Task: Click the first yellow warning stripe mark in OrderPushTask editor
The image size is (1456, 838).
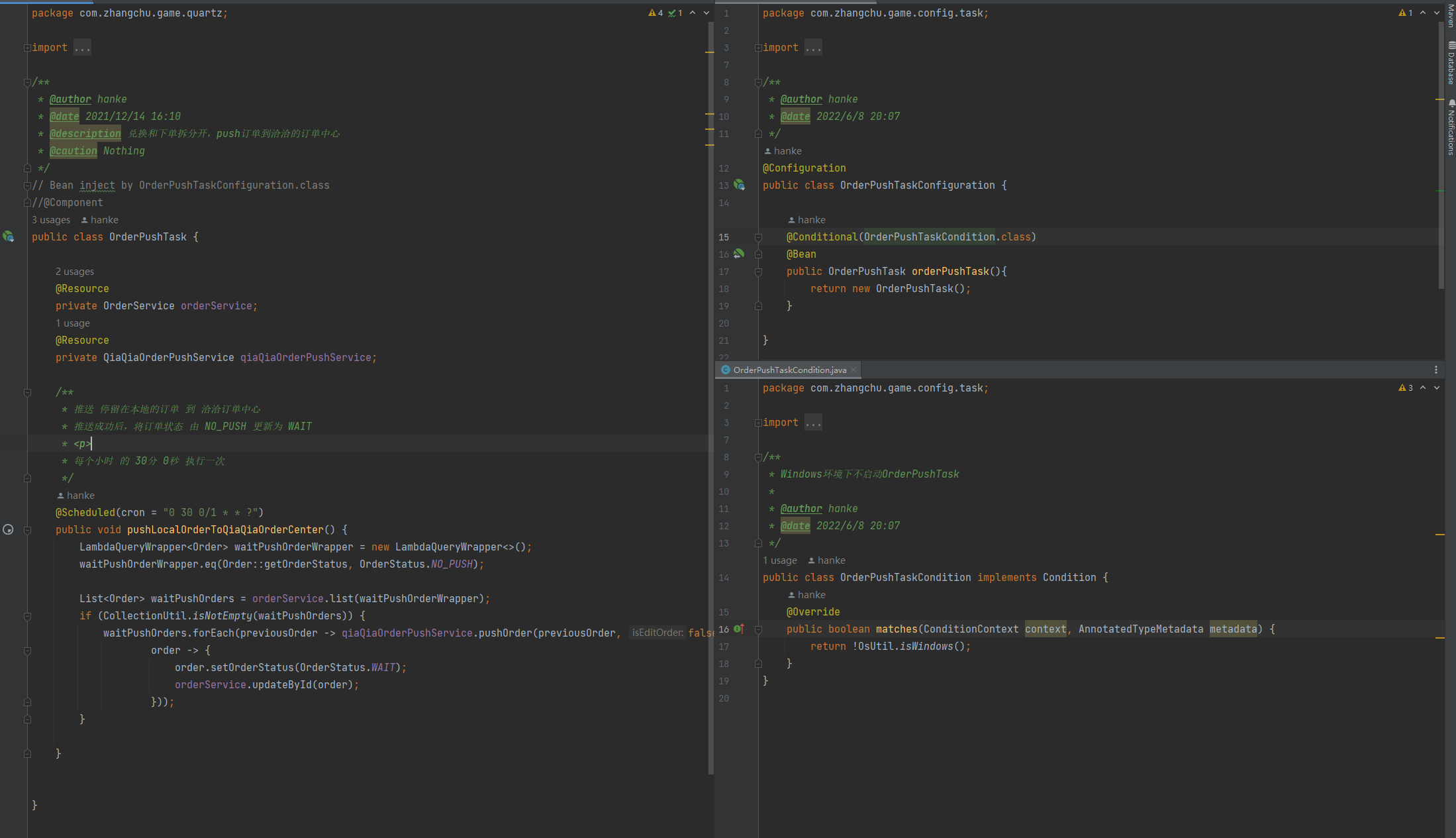Action: 710,52
